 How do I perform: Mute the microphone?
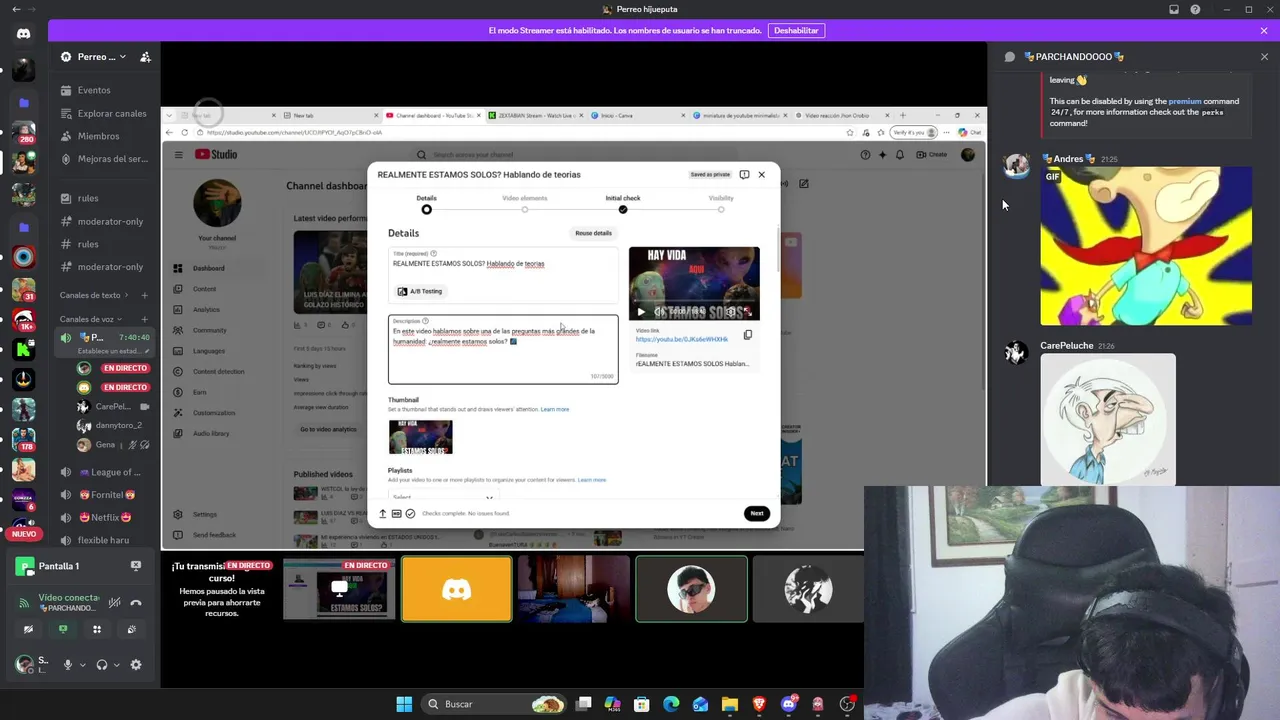[68, 665]
